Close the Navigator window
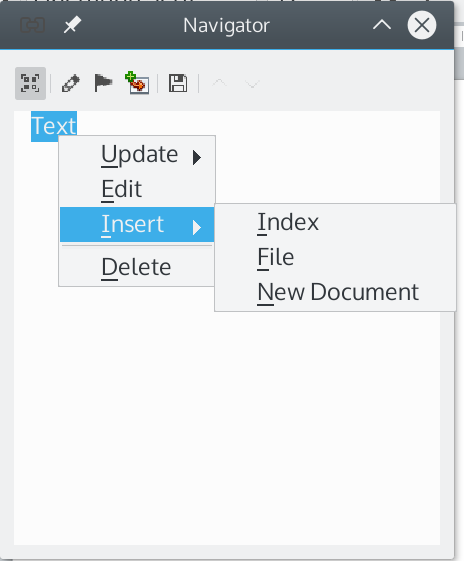This screenshot has width=464, height=561. [x=422, y=25]
